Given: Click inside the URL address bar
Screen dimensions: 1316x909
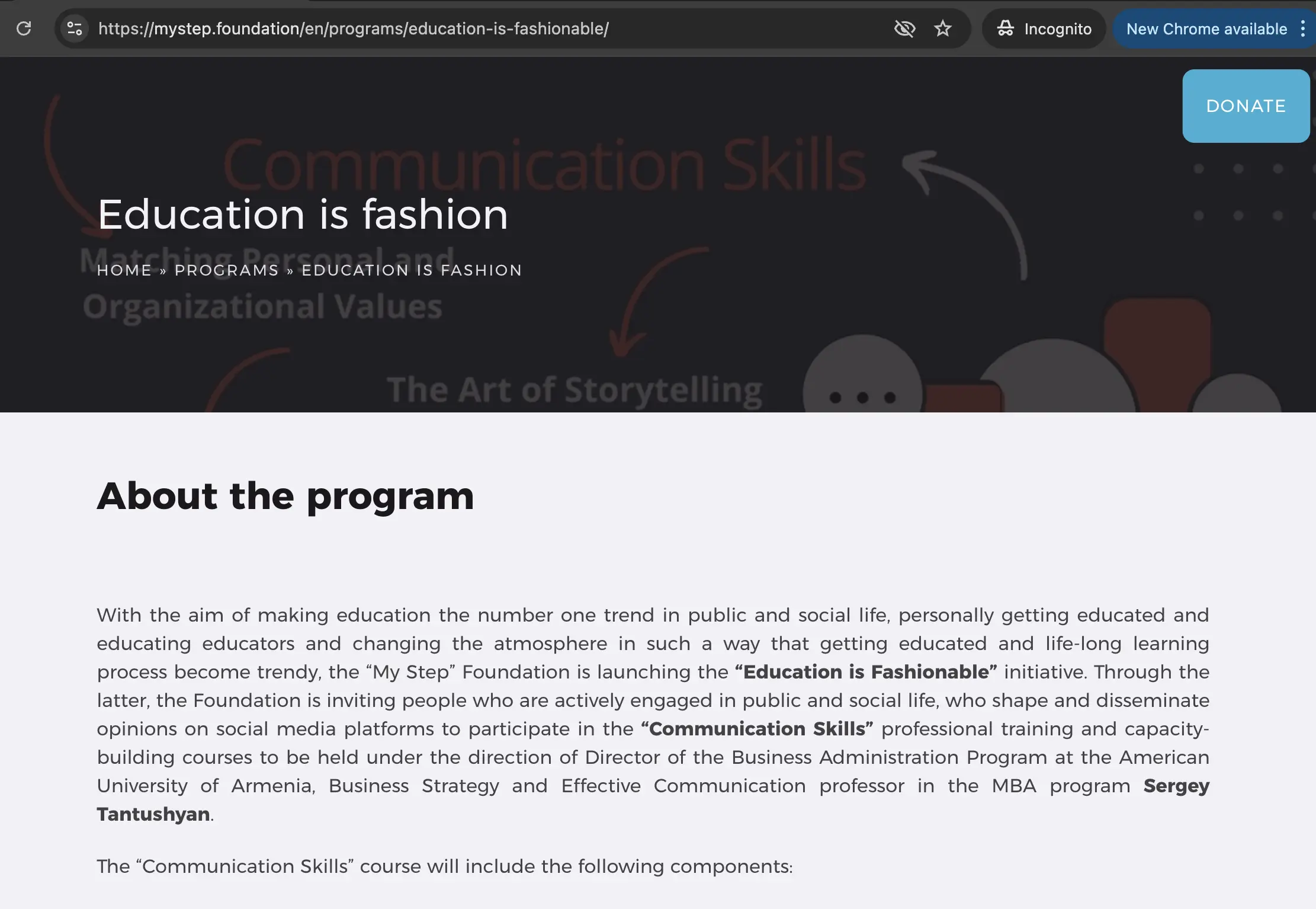Looking at the screenshot, I should [x=355, y=28].
